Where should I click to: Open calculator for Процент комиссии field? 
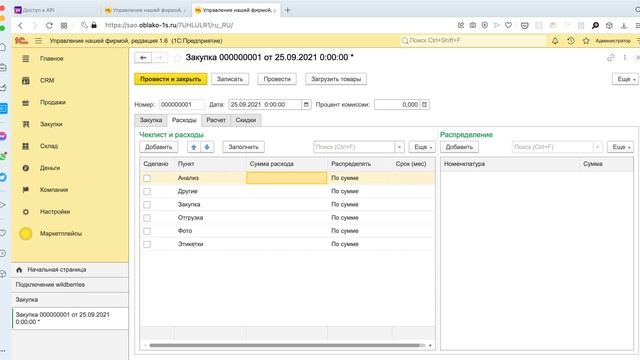coord(424,104)
